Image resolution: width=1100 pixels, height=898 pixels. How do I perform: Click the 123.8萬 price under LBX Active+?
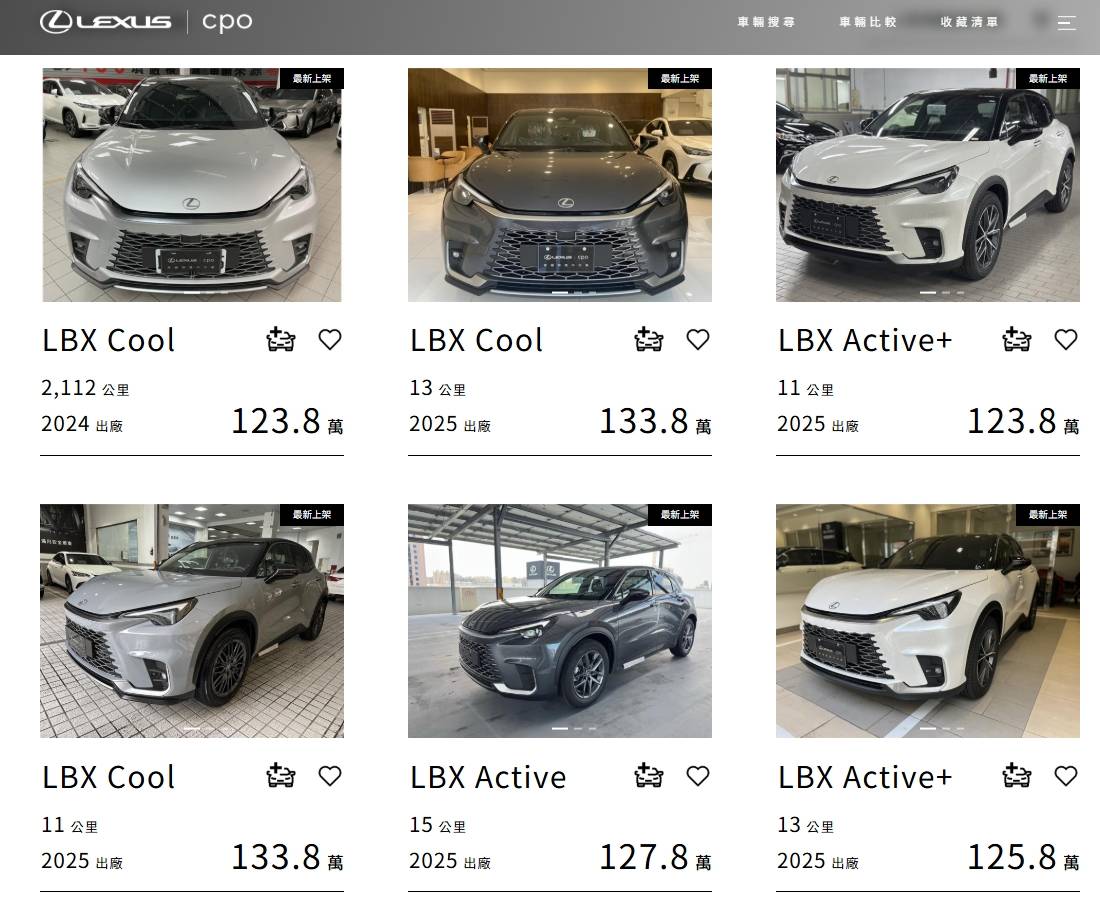point(1024,422)
